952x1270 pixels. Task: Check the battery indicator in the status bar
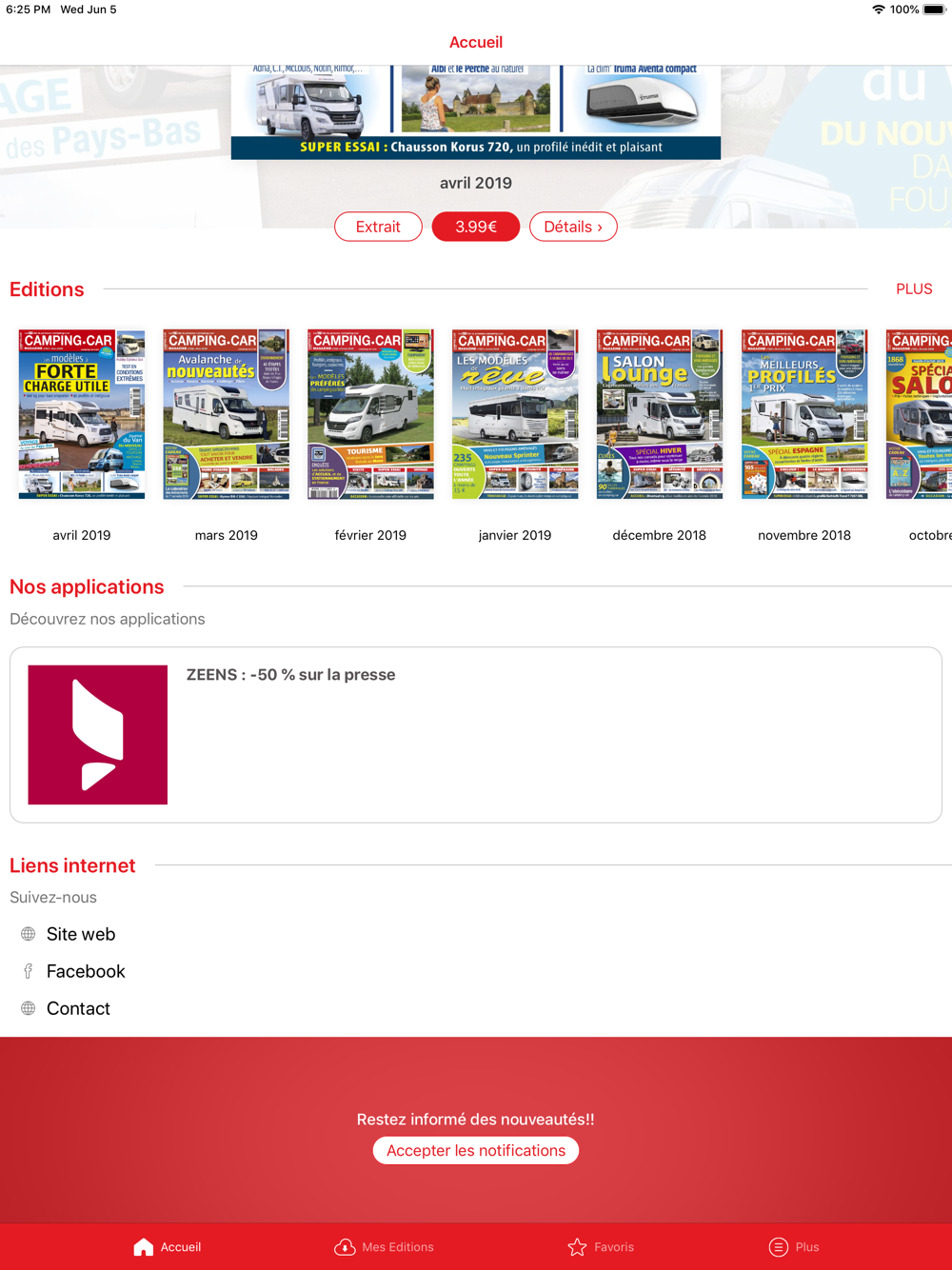933,10
